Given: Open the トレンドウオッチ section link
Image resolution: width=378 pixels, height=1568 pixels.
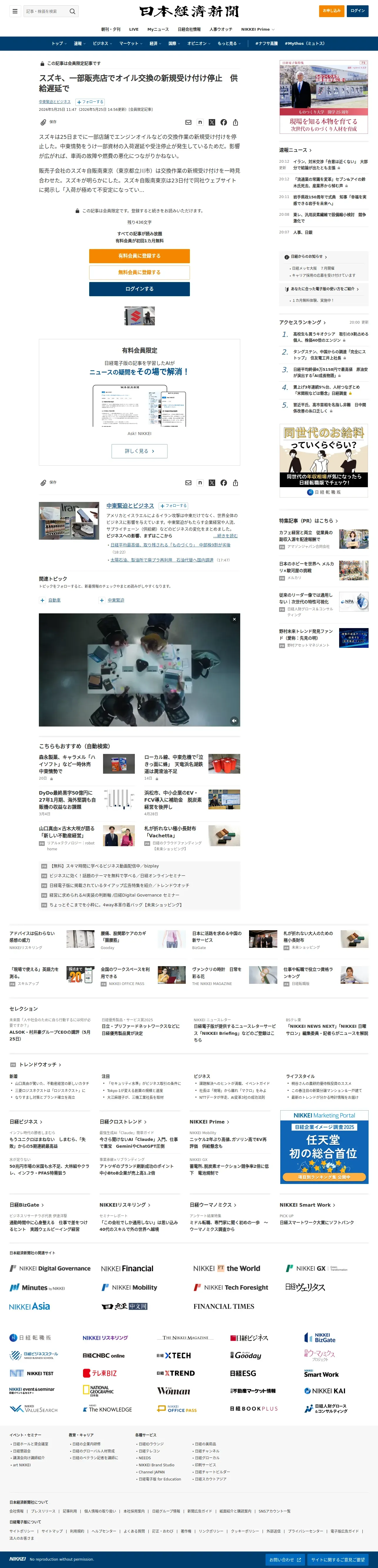Looking at the screenshot, I should [x=40, y=1065].
